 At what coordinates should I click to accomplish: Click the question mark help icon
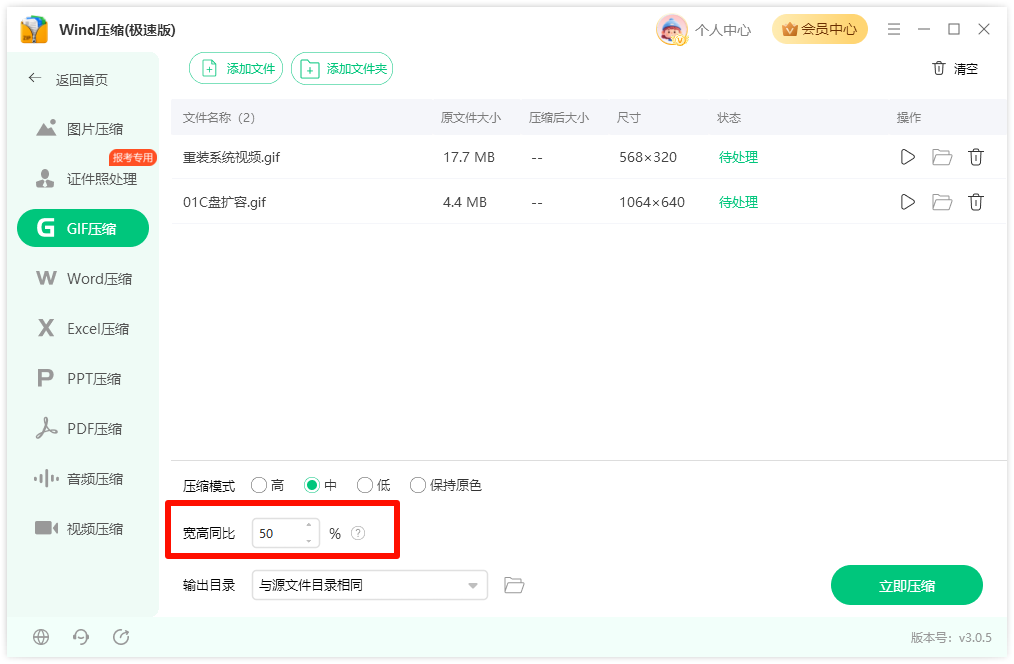point(358,533)
